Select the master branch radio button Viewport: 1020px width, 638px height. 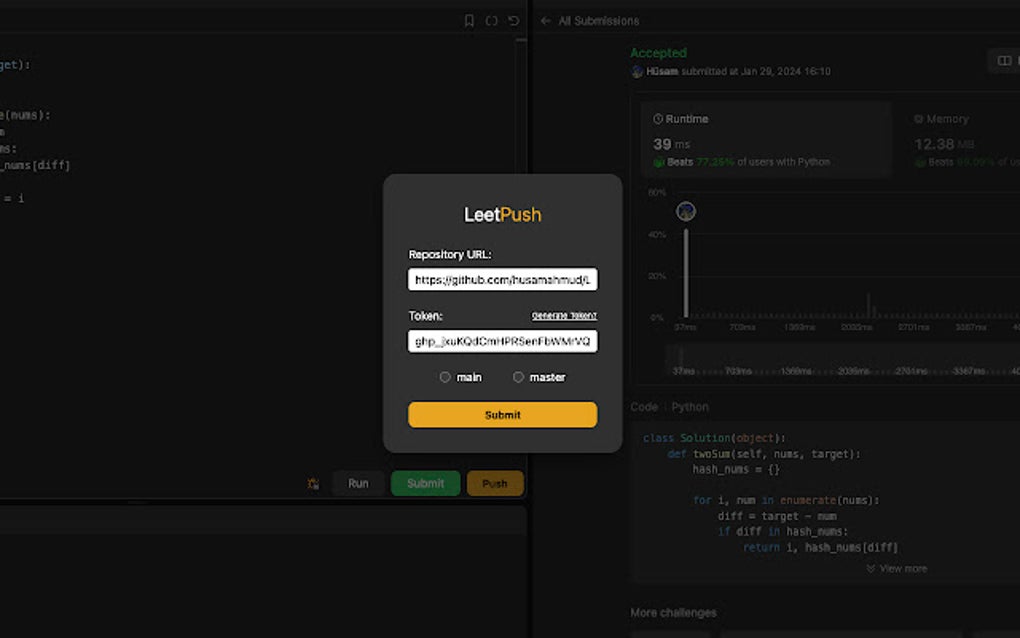(x=518, y=377)
